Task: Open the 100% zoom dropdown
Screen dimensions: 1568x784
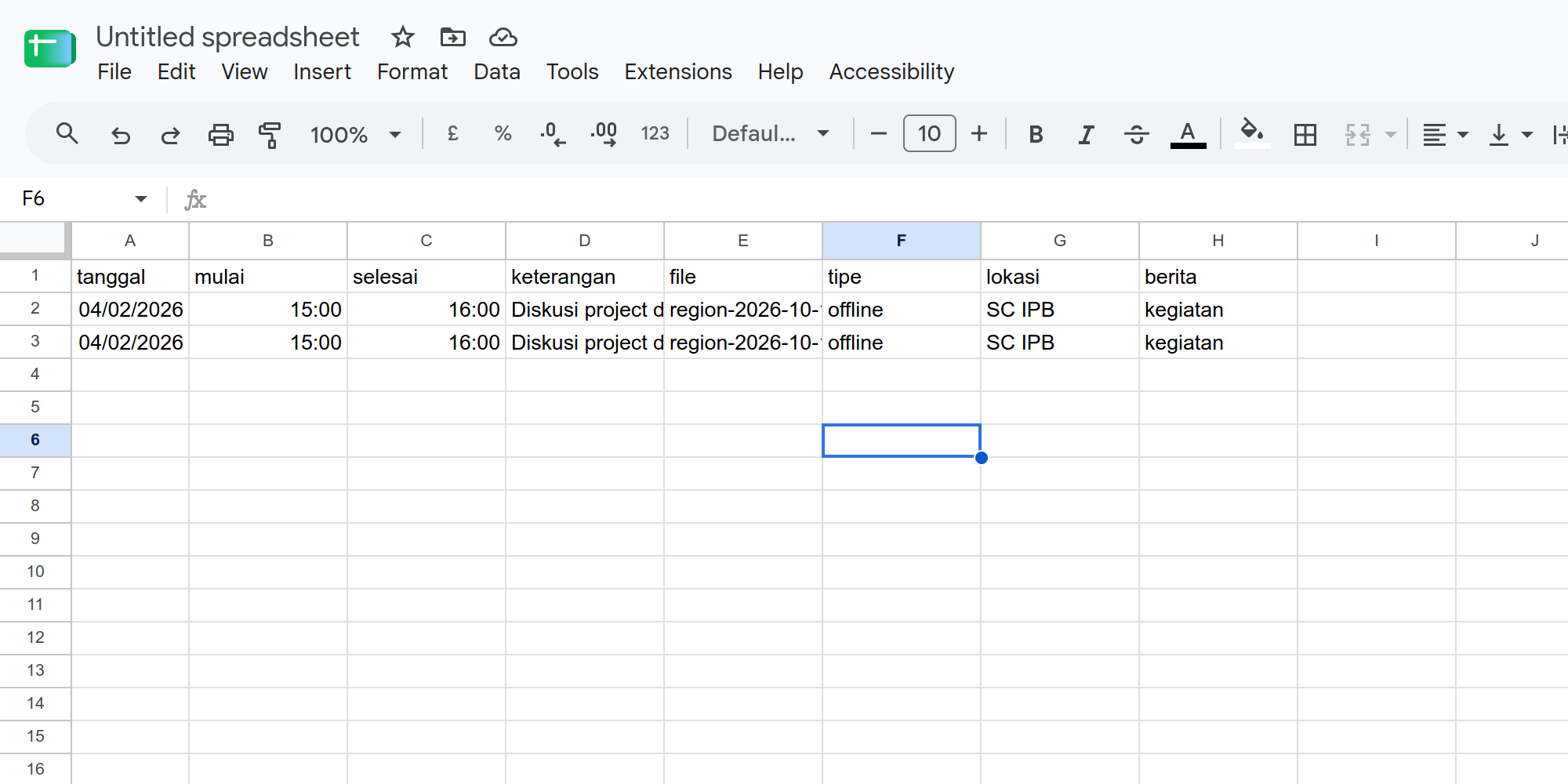Action: [355, 135]
